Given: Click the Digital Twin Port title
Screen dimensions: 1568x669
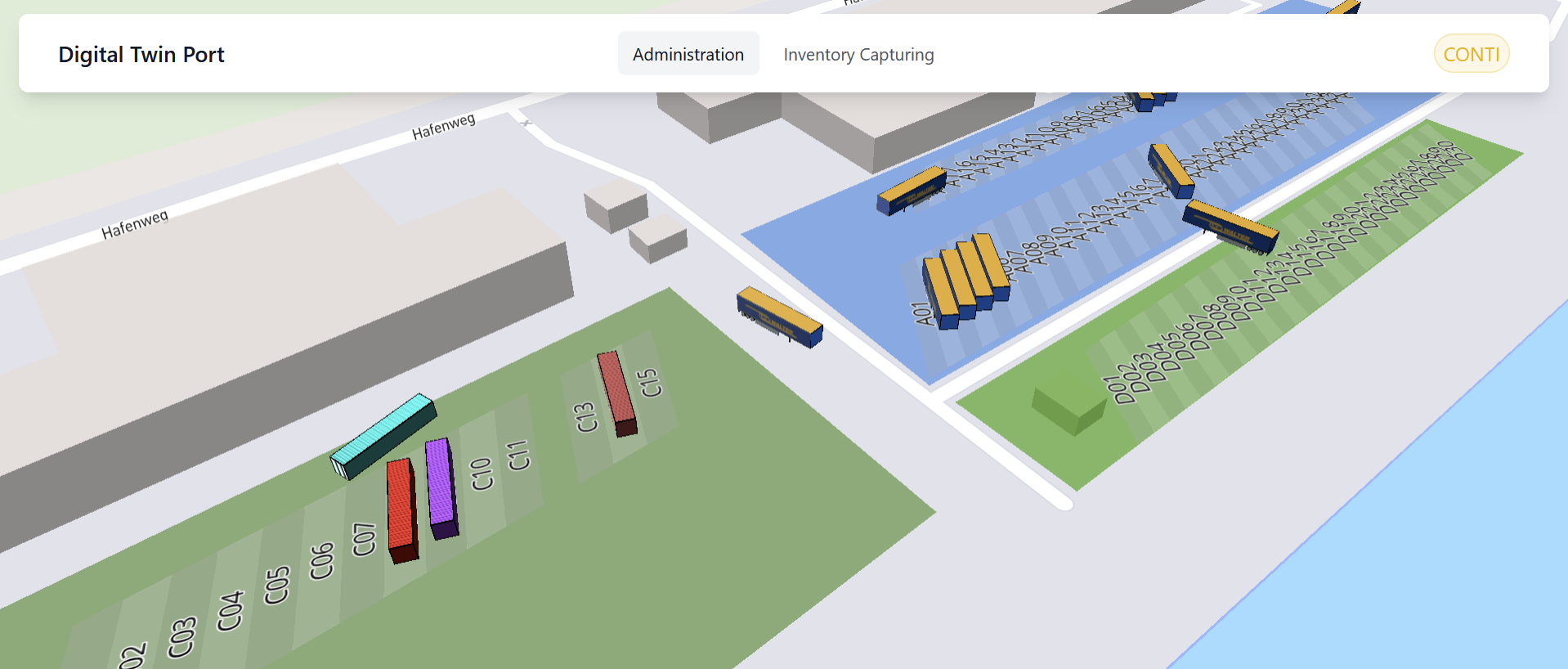Looking at the screenshot, I should click(141, 54).
